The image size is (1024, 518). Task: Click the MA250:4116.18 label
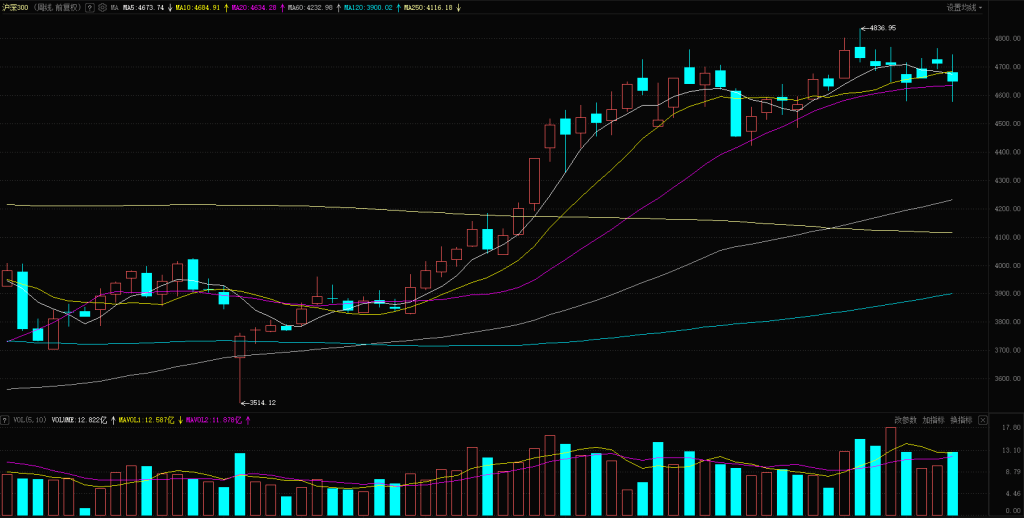[427, 7]
